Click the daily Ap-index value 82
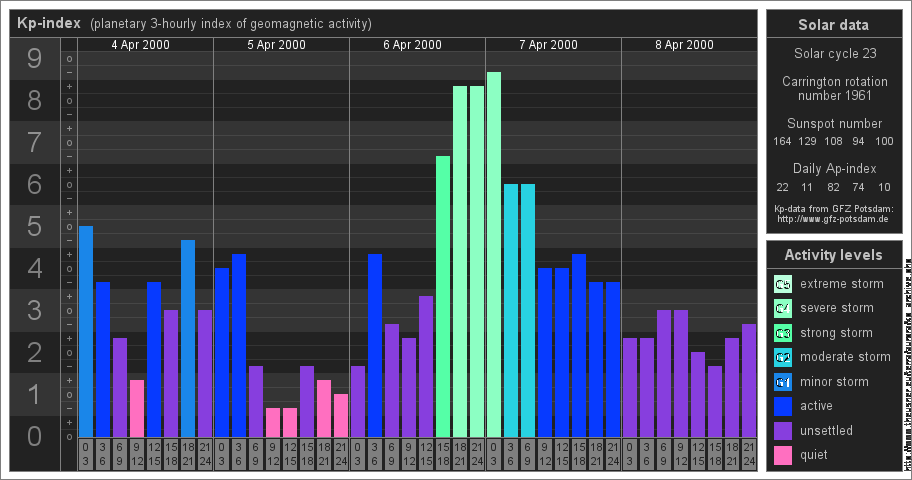Viewport: 912px width, 480px height. coord(833,187)
